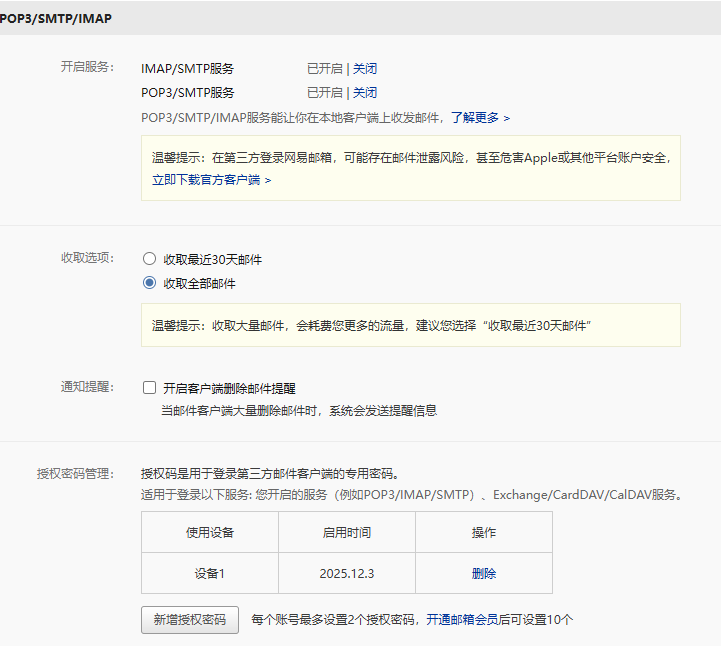Click 已开启 status of IMAP/SMTP服务

tap(324, 69)
